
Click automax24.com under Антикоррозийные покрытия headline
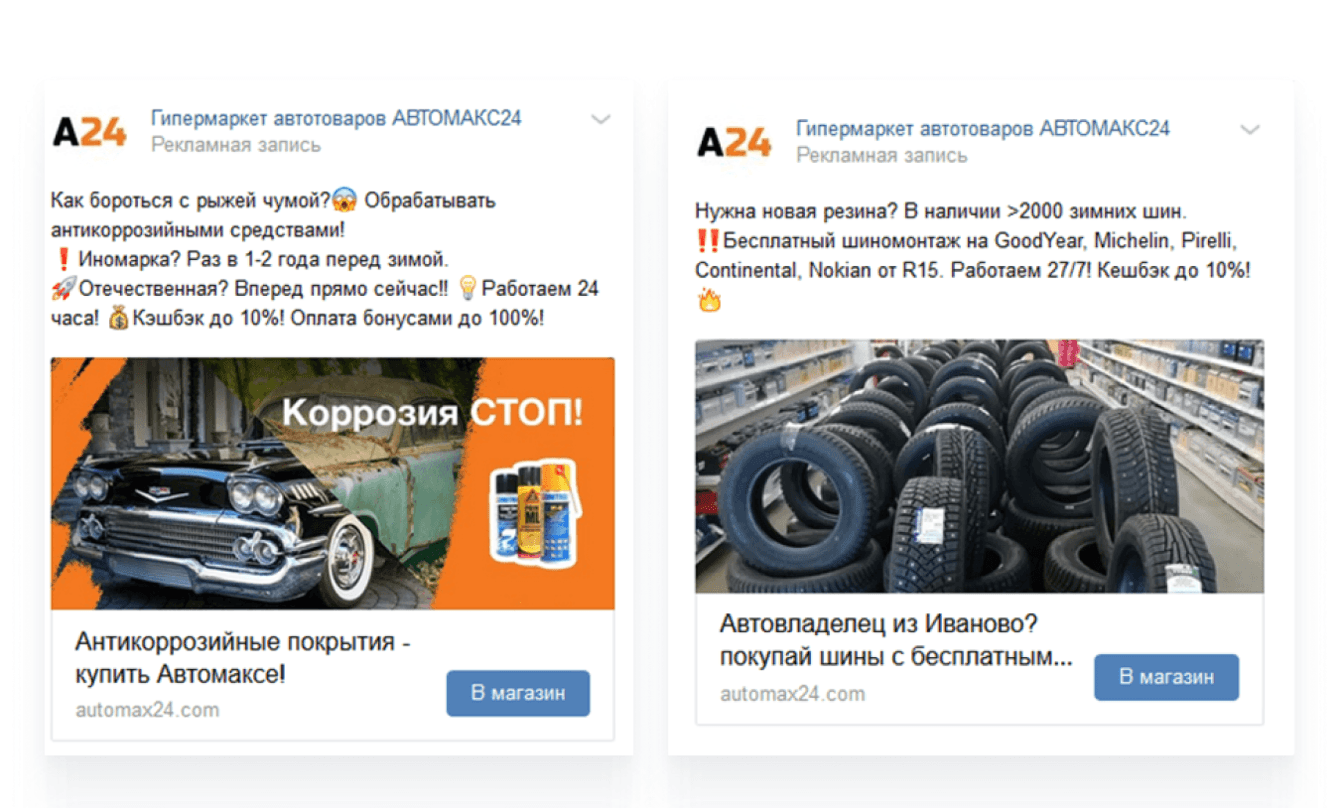click(x=147, y=711)
